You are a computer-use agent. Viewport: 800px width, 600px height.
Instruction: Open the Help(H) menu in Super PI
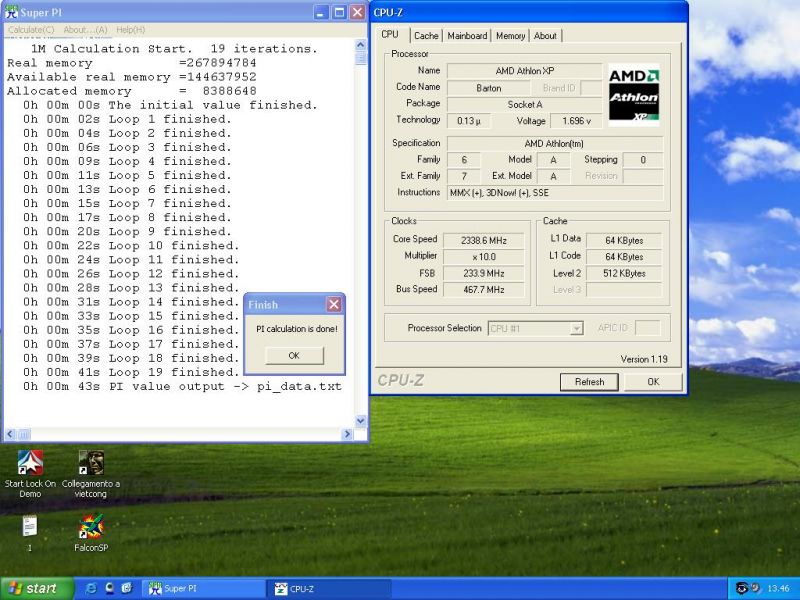pyautogui.click(x=131, y=30)
